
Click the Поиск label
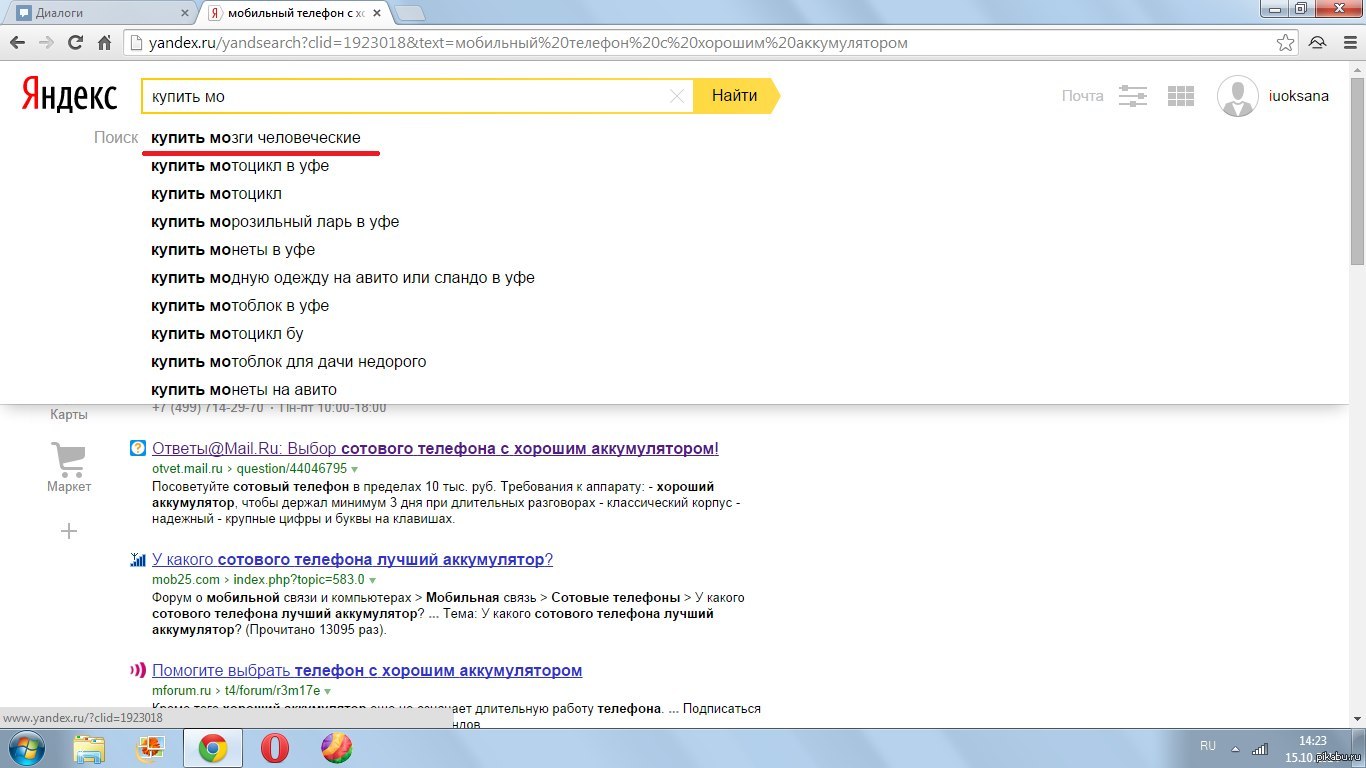point(116,137)
